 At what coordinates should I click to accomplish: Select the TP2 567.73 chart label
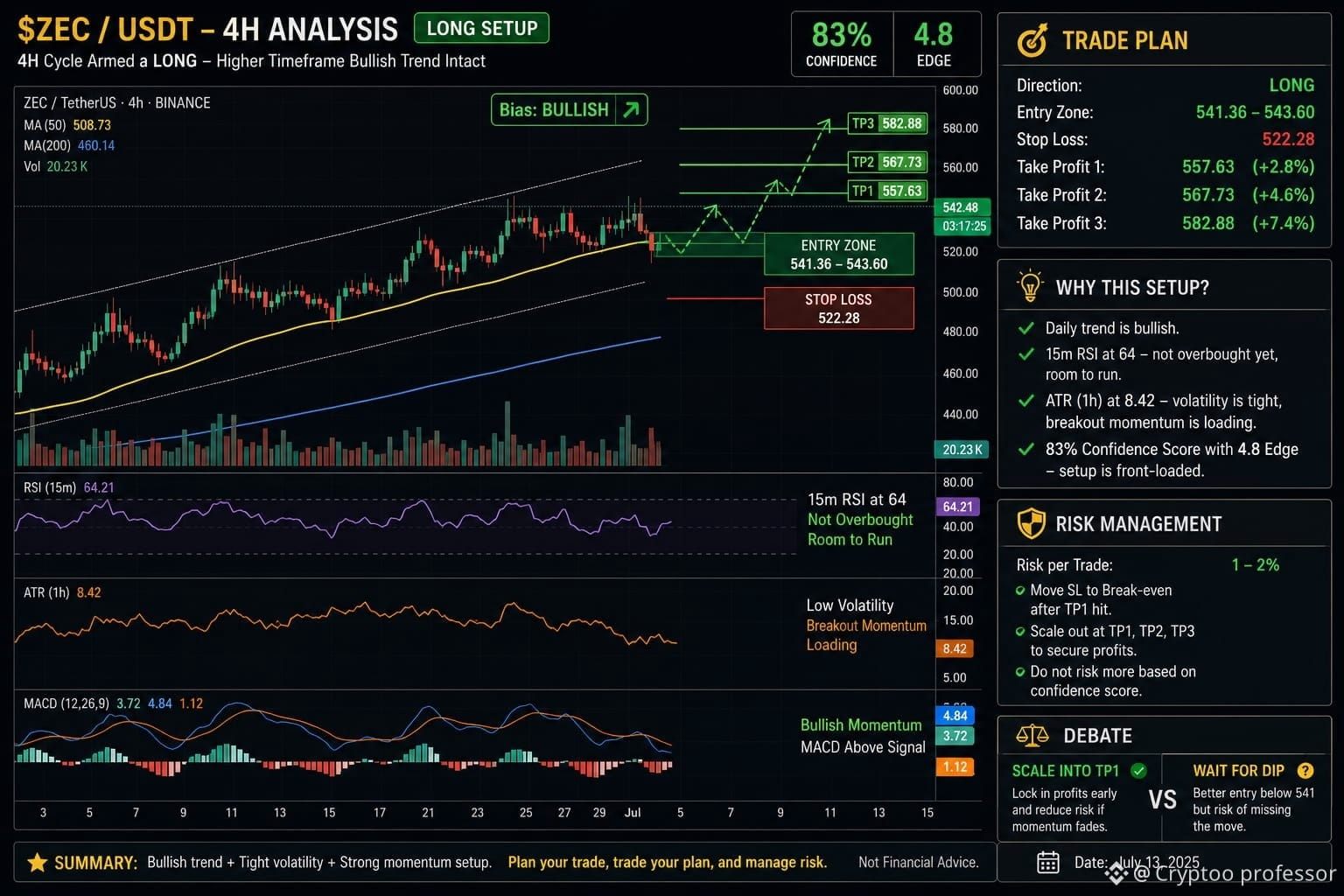(x=887, y=162)
